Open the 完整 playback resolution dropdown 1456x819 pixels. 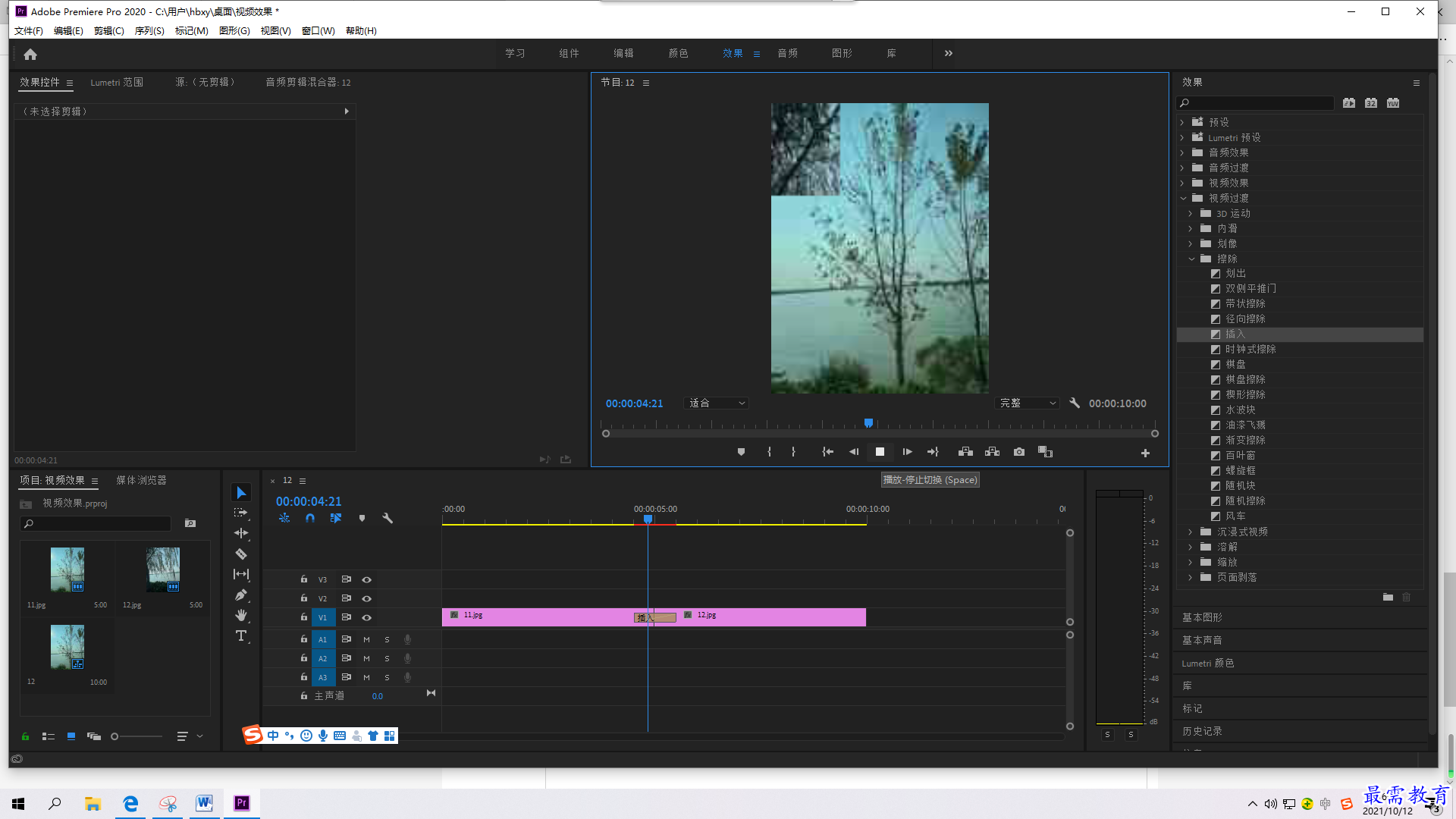1027,403
